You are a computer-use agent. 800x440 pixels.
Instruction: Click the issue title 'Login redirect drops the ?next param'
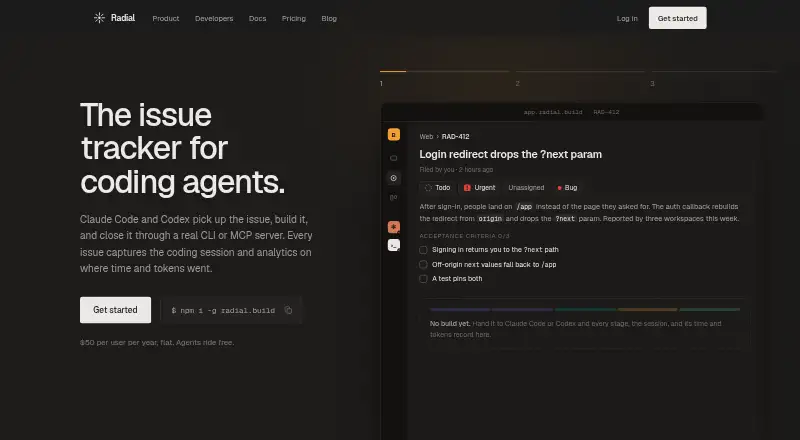point(511,154)
